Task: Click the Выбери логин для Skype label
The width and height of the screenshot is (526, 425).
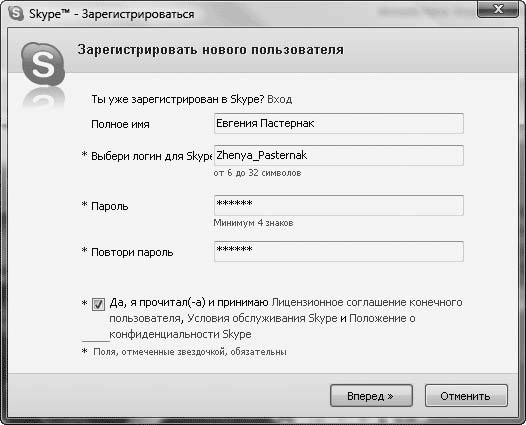Action: pyautogui.click(x=152, y=156)
